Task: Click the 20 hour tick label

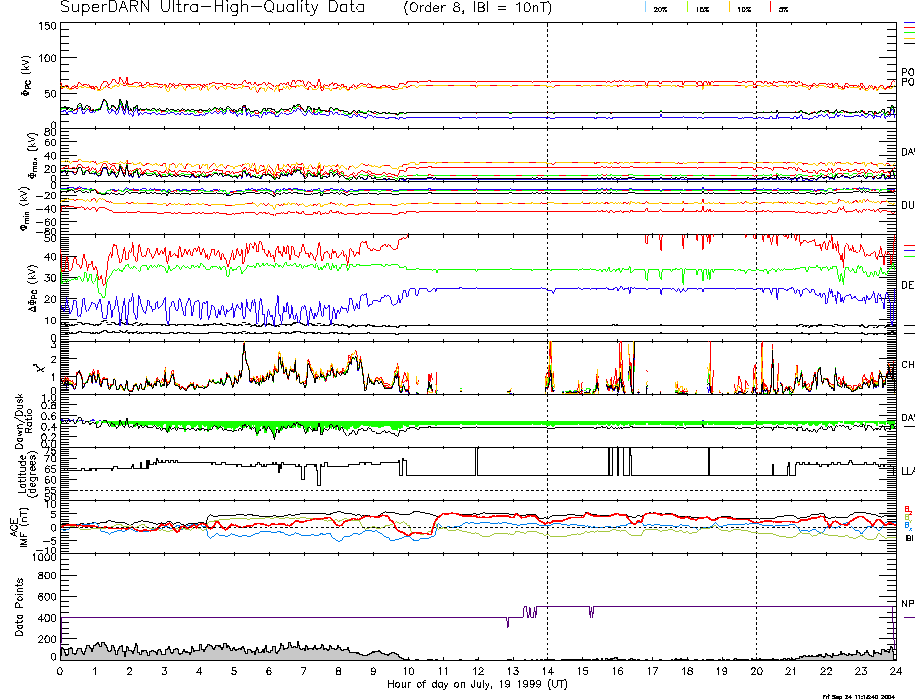Action: [x=756, y=672]
